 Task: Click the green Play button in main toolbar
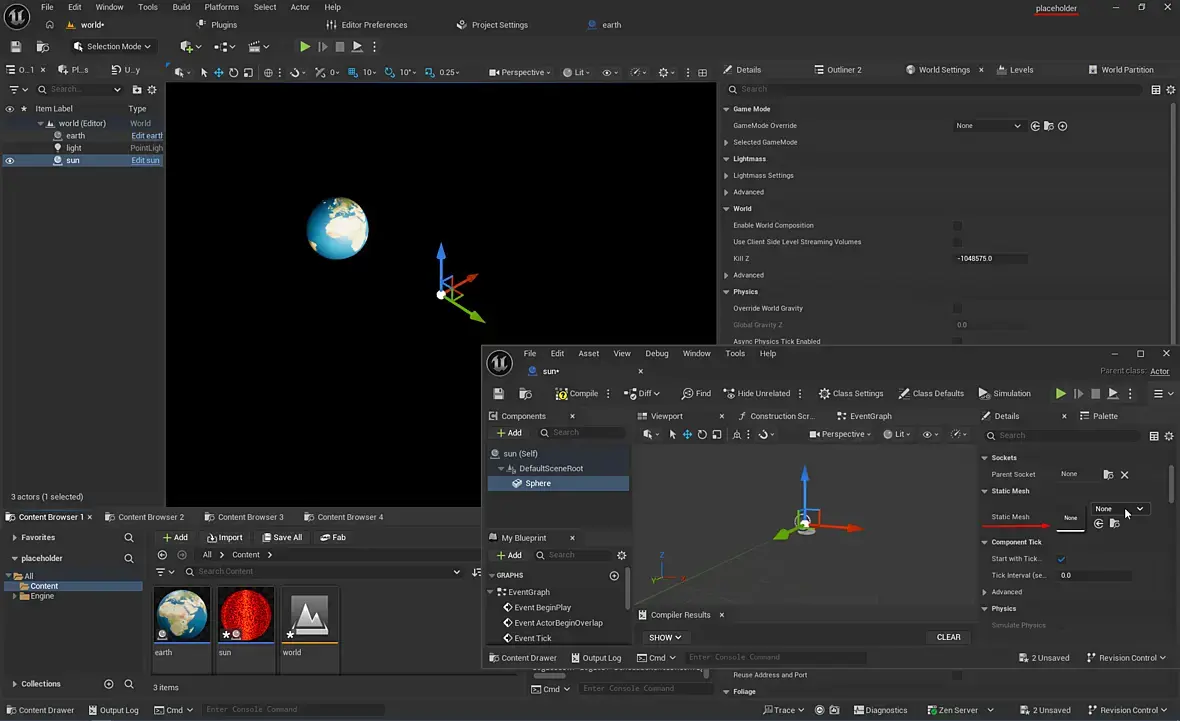[305, 47]
